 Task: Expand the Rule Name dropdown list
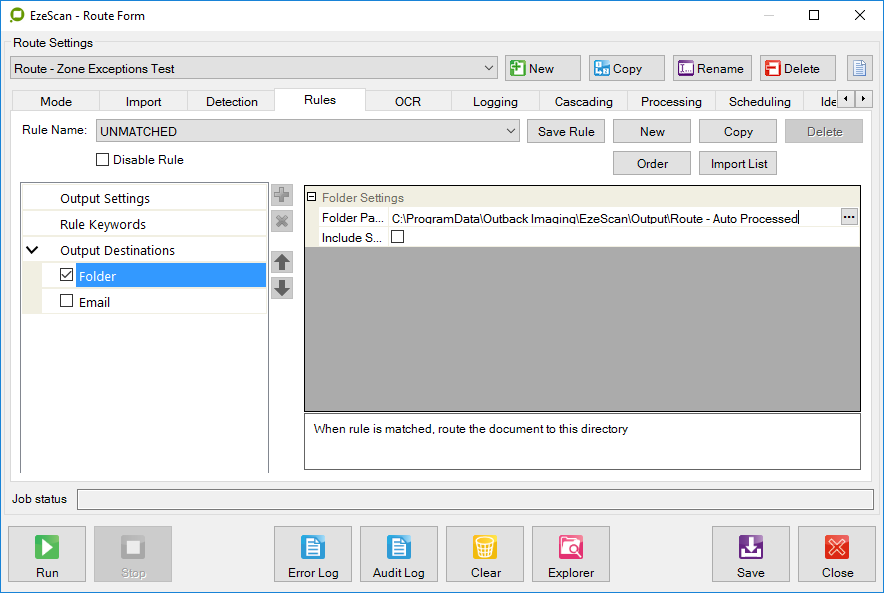[x=511, y=132]
